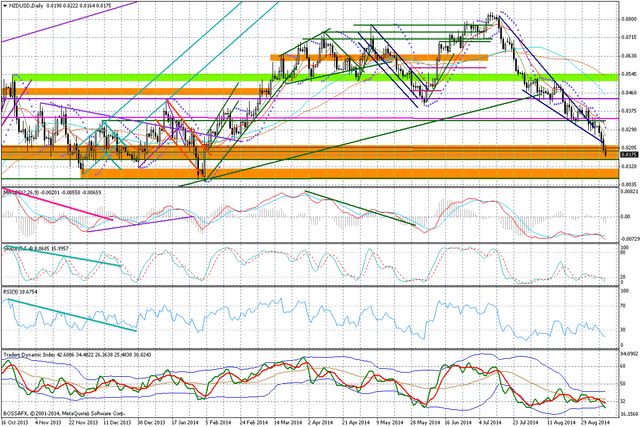Select the 0.8715 price axis label
This screenshot has height=427, width=640.
(x=629, y=37)
